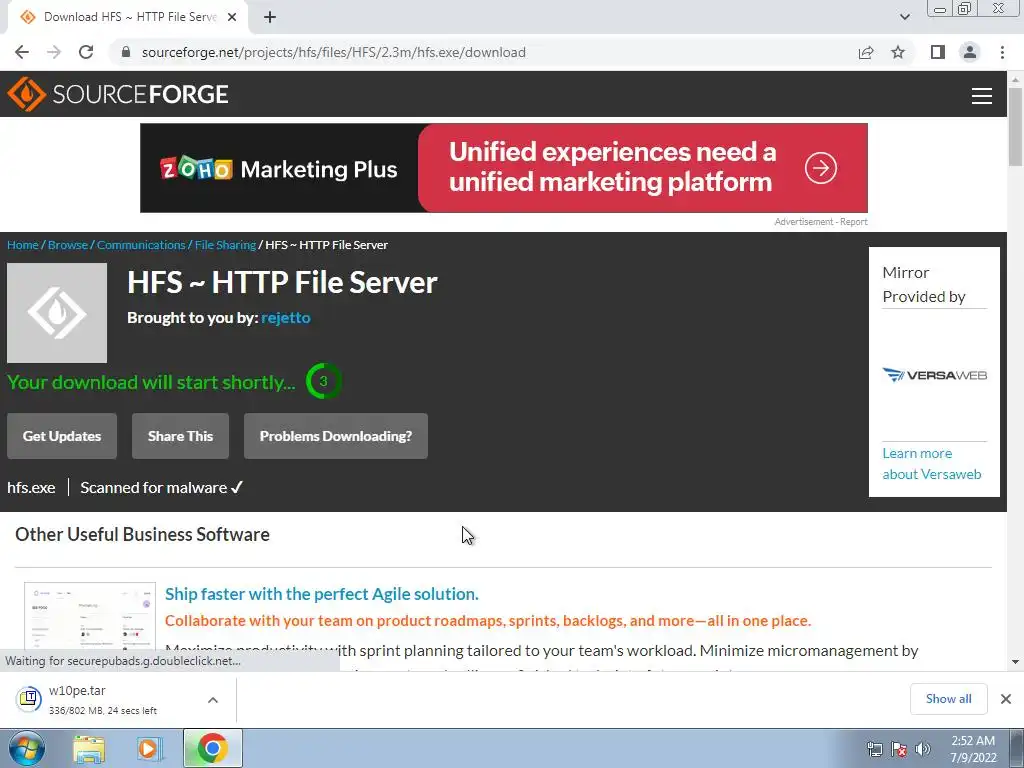1024x768 pixels.
Task: Click the scrollbar down arrow
Action: [x=1015, y=662]
